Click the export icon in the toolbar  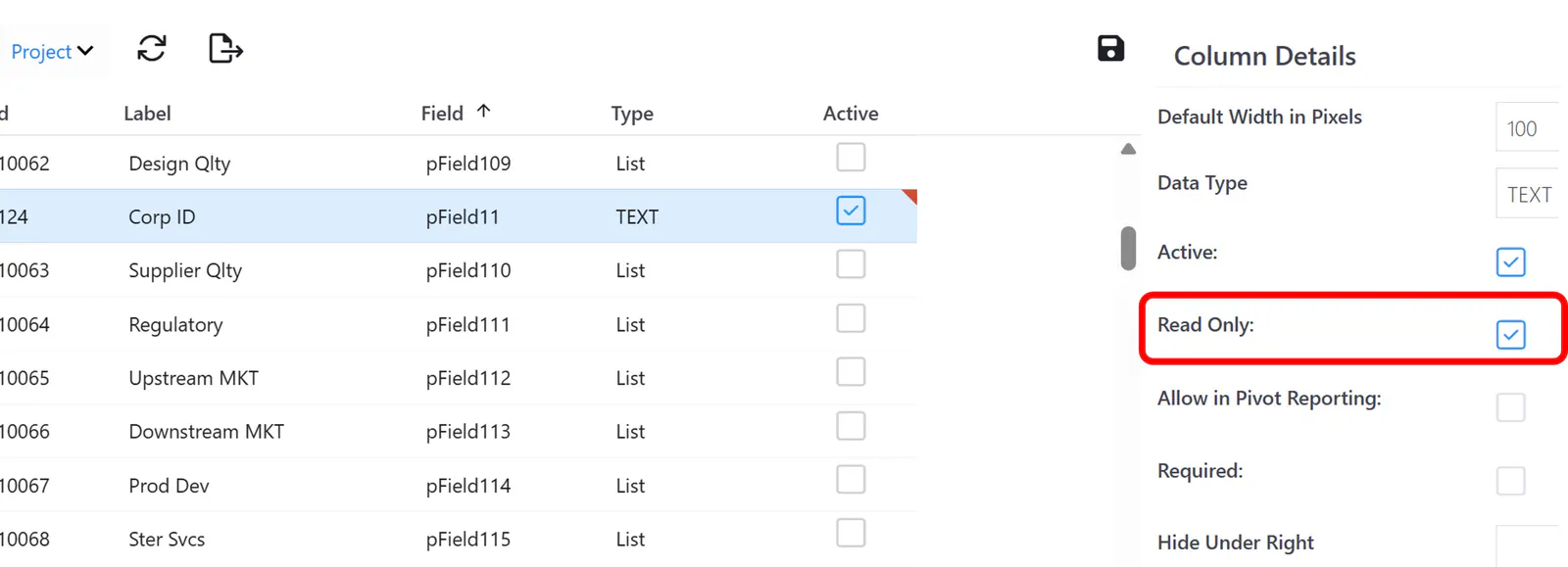[225, 48]
